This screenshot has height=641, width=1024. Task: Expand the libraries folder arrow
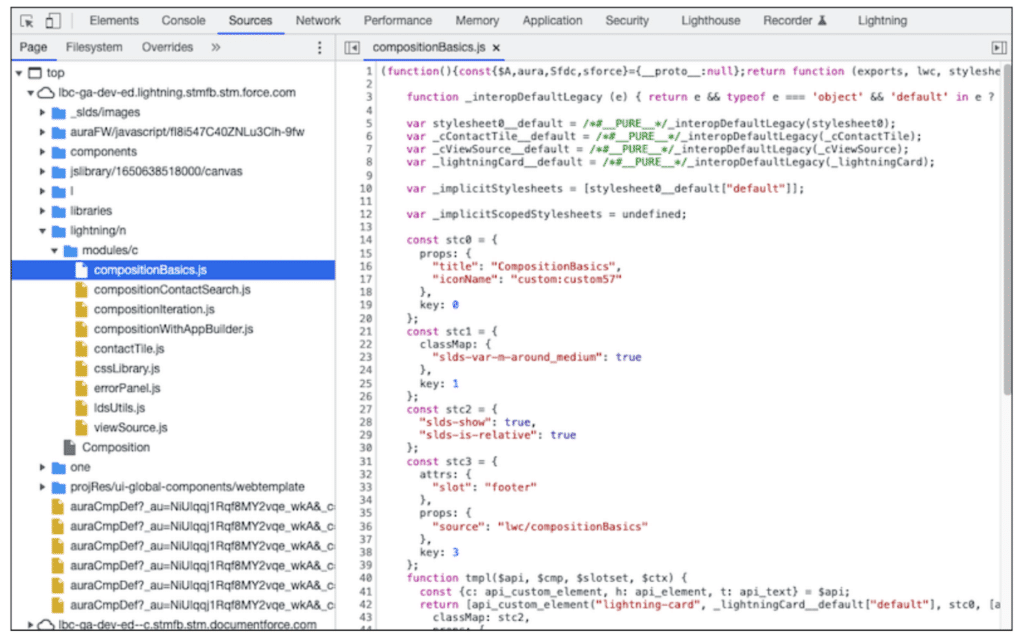[42, 211]
